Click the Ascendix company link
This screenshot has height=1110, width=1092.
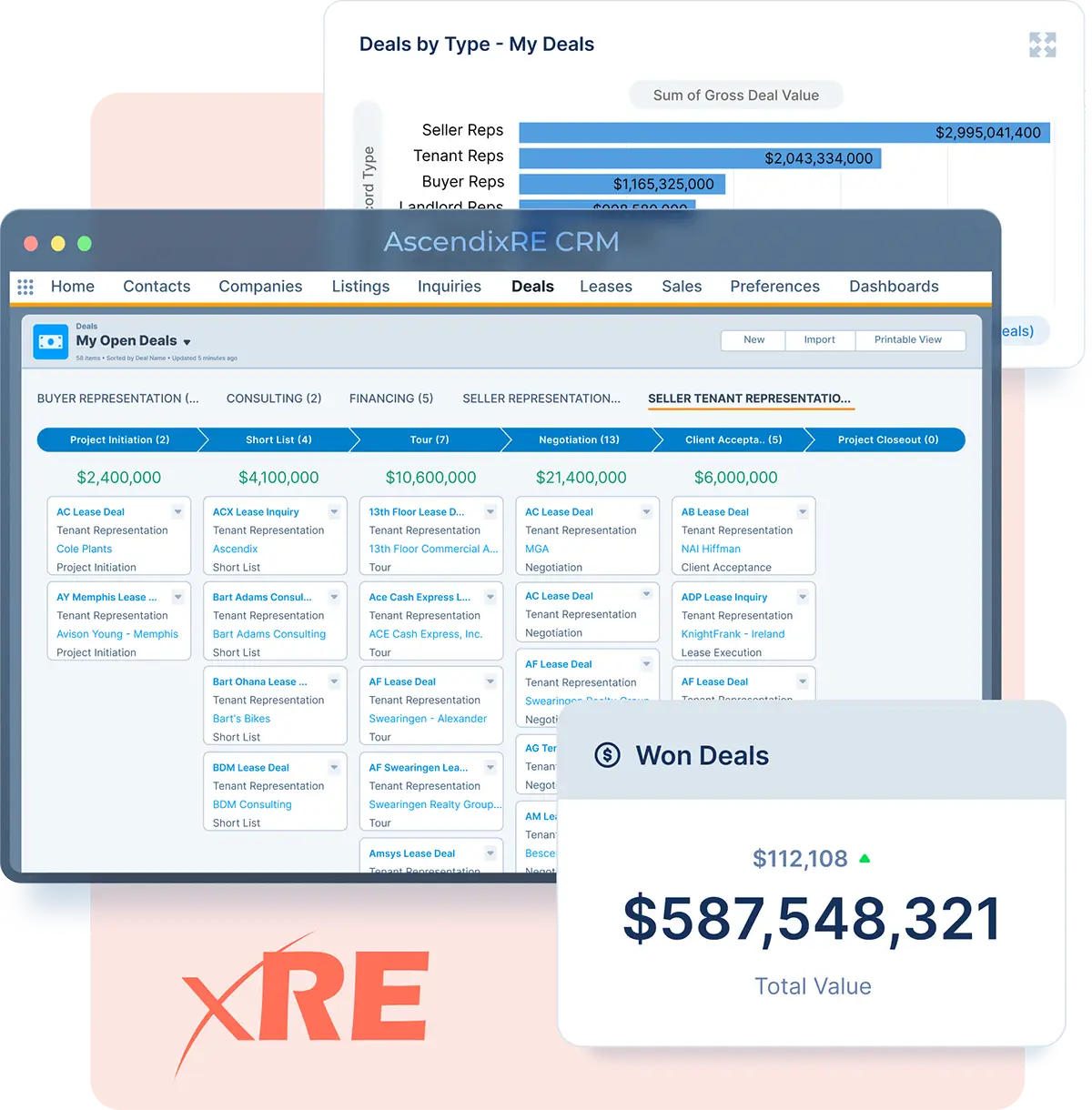click(236, 549)
